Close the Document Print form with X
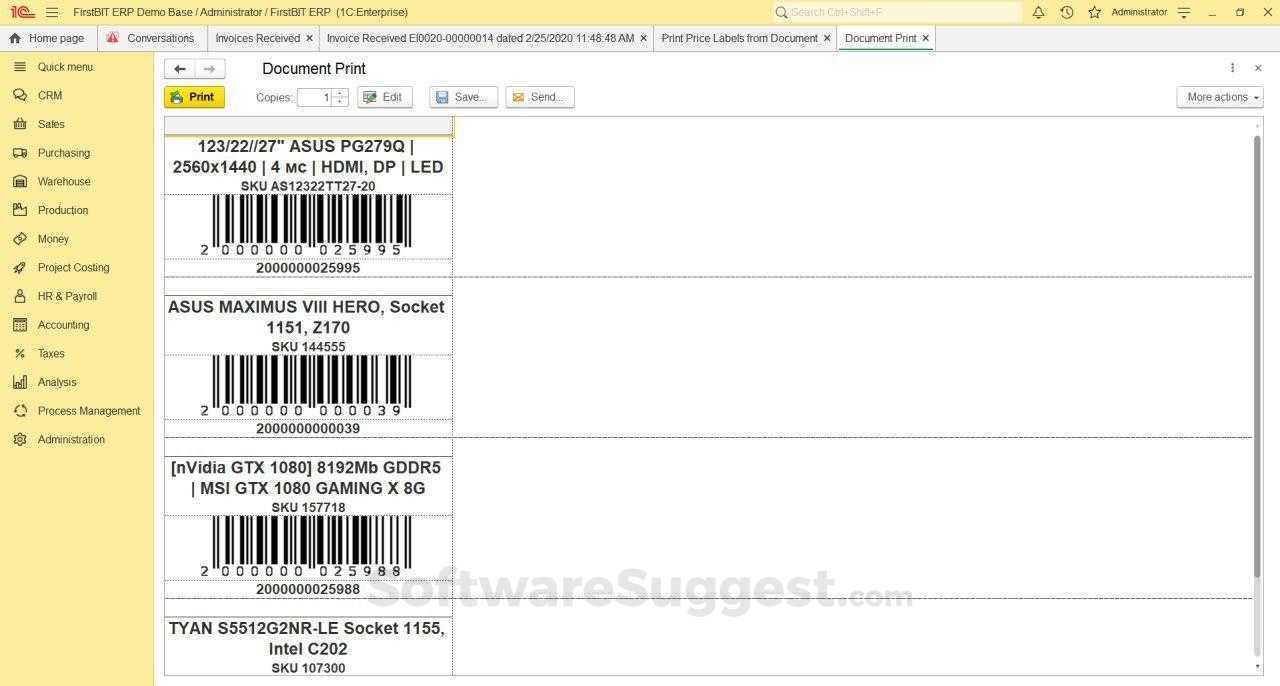1280x686 pixels. pyautogui.click(x=1258, y=68)
